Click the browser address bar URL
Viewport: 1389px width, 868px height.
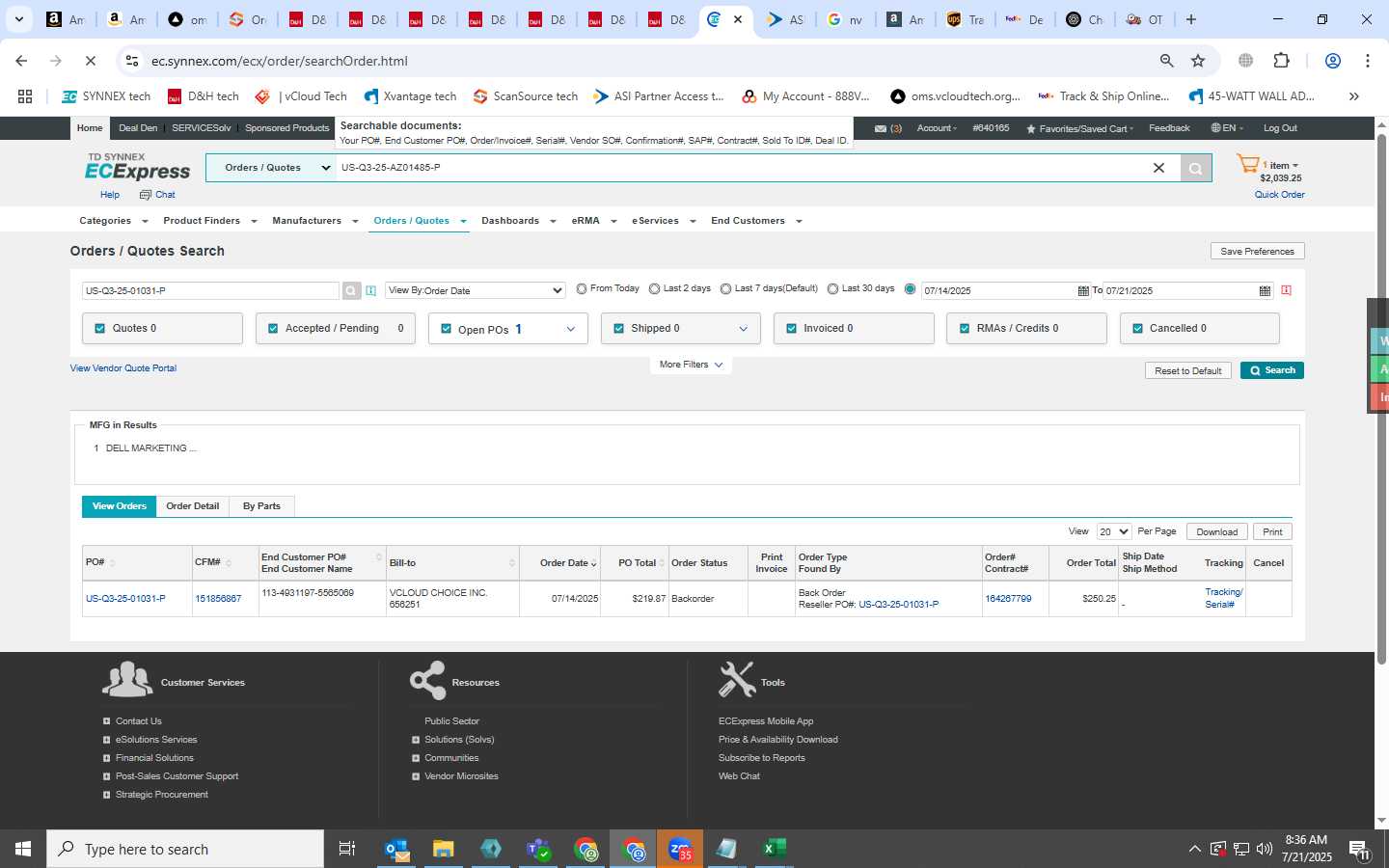coord(280,61)
